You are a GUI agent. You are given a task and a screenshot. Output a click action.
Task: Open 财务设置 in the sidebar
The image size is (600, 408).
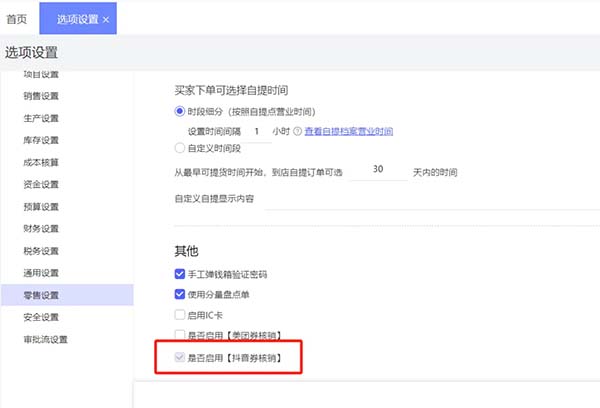point(41,229)
